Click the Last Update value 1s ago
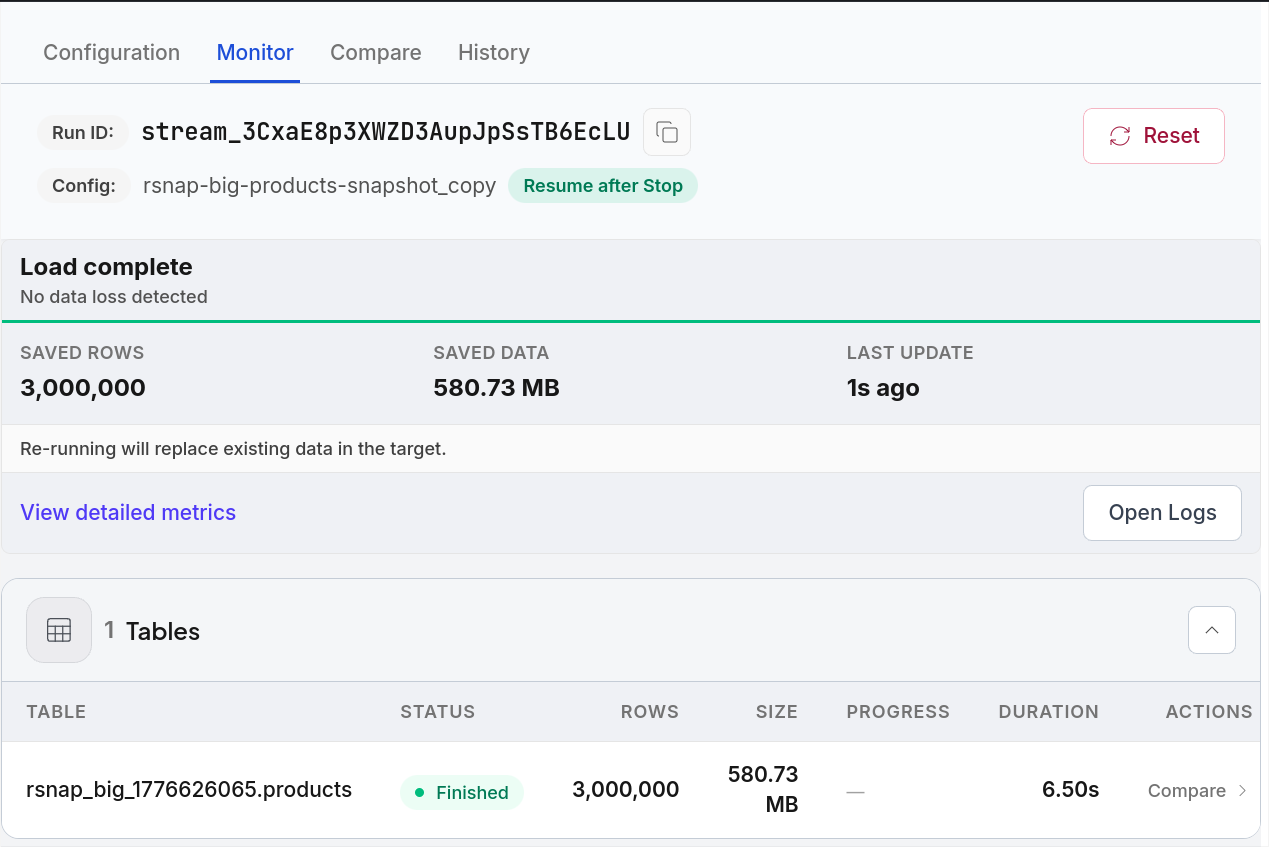 click(x=883, y=388)
